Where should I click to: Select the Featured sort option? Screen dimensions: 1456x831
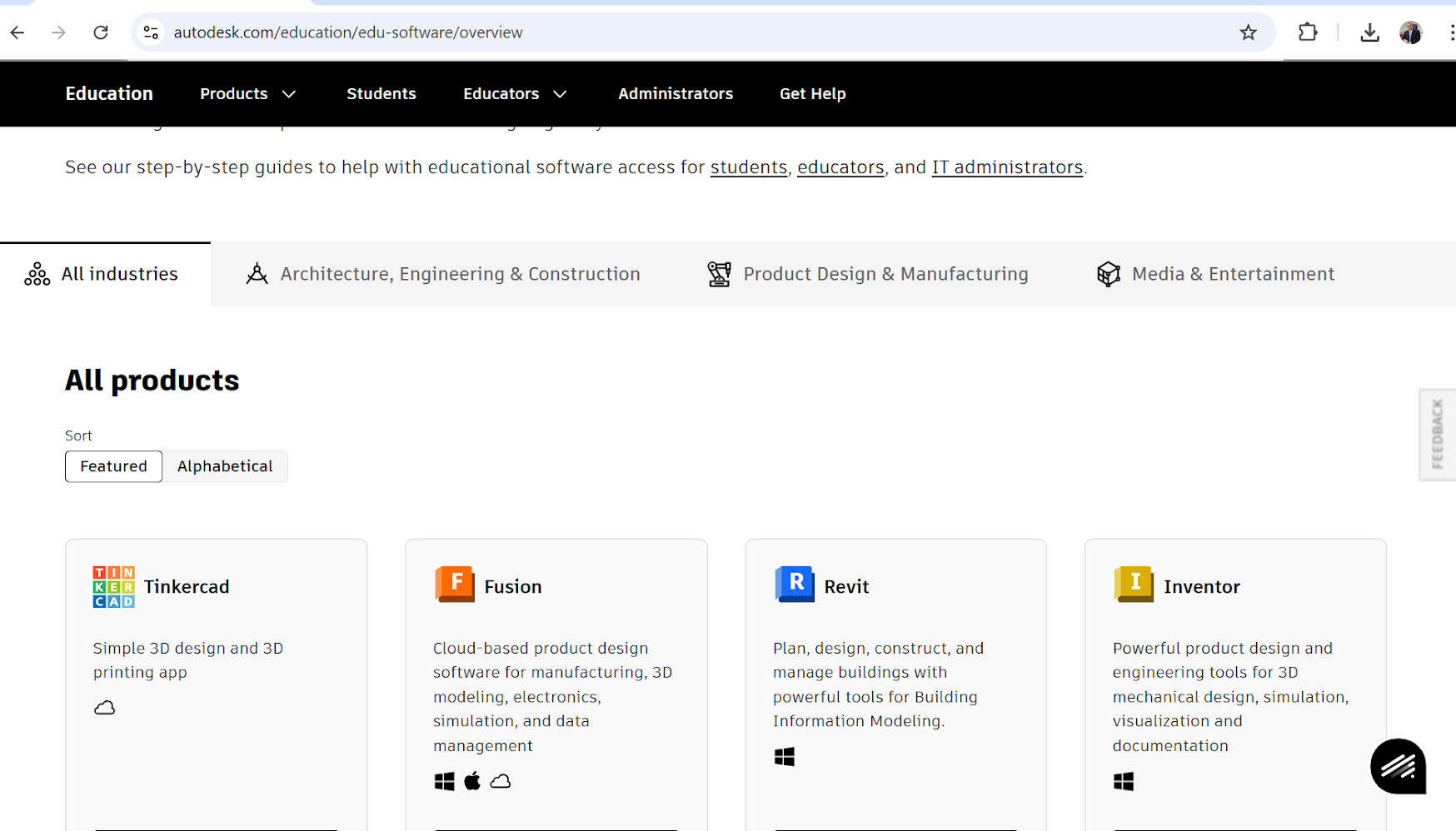point(113,466)
